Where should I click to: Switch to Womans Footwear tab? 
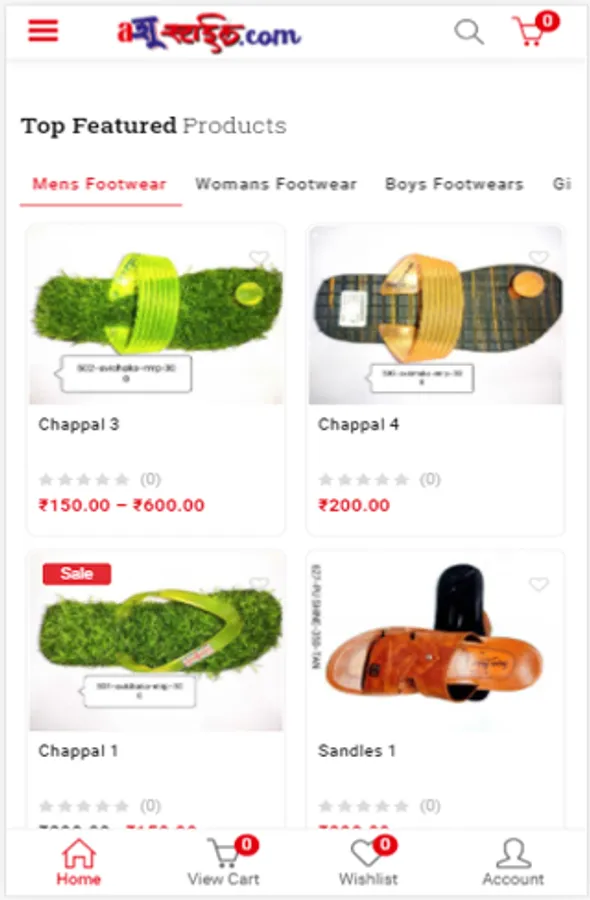pyautogui.click(x=275, y=184)
